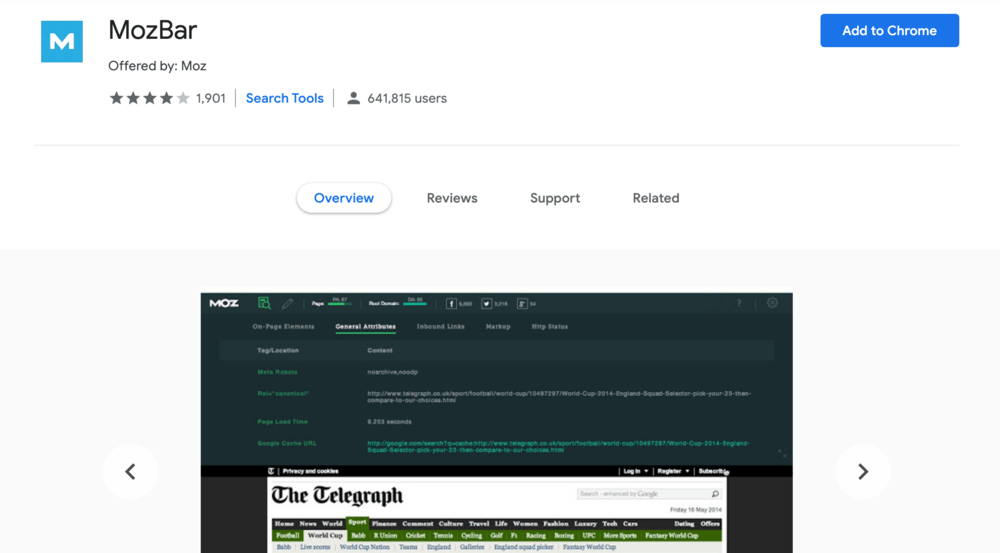1000x553 pixels.
Task: Click The Telegraph masthead in preview
Action: [x=337, y=496]
